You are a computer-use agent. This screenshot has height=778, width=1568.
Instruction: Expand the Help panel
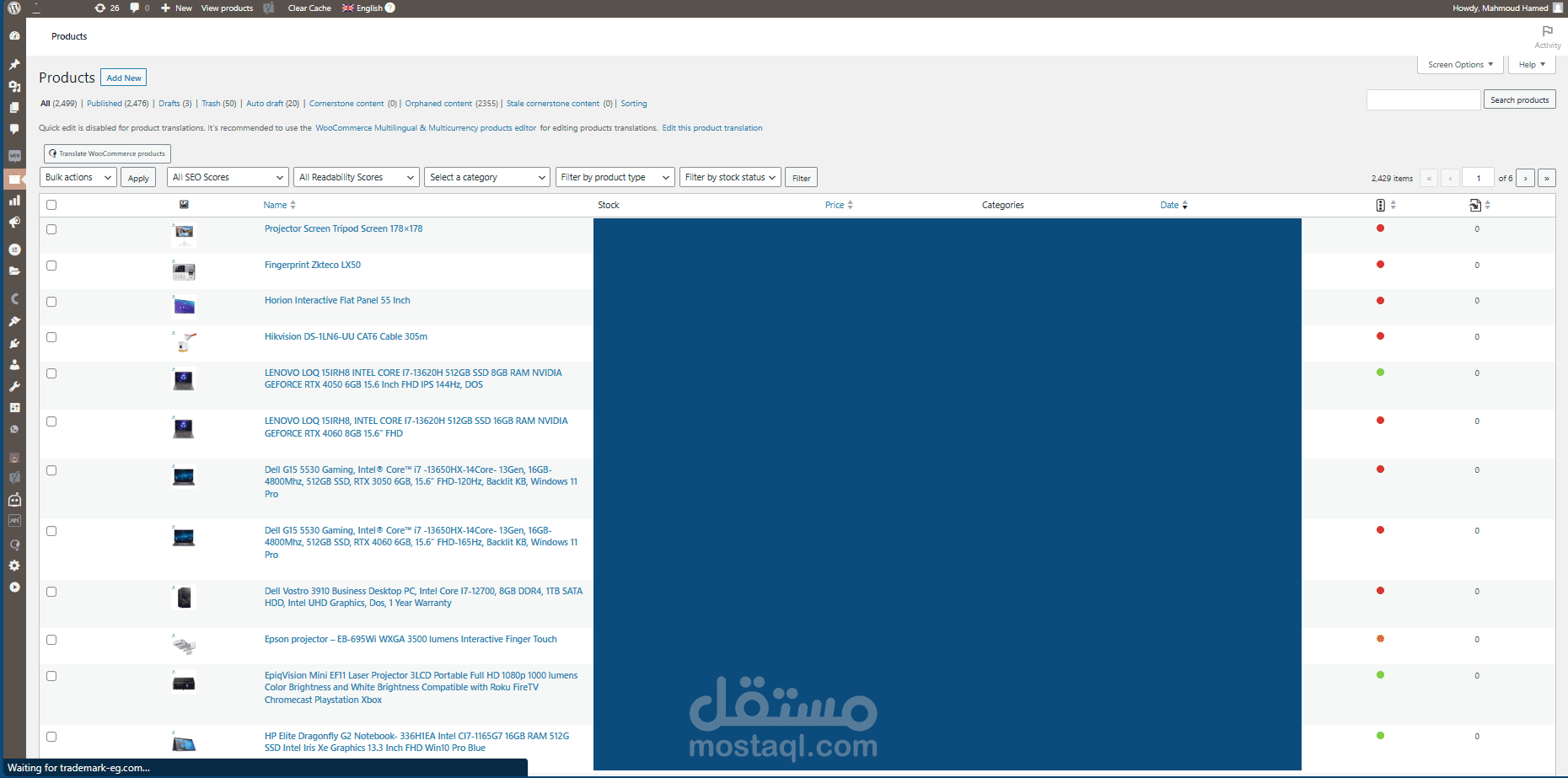click(x=1532, y=64)
